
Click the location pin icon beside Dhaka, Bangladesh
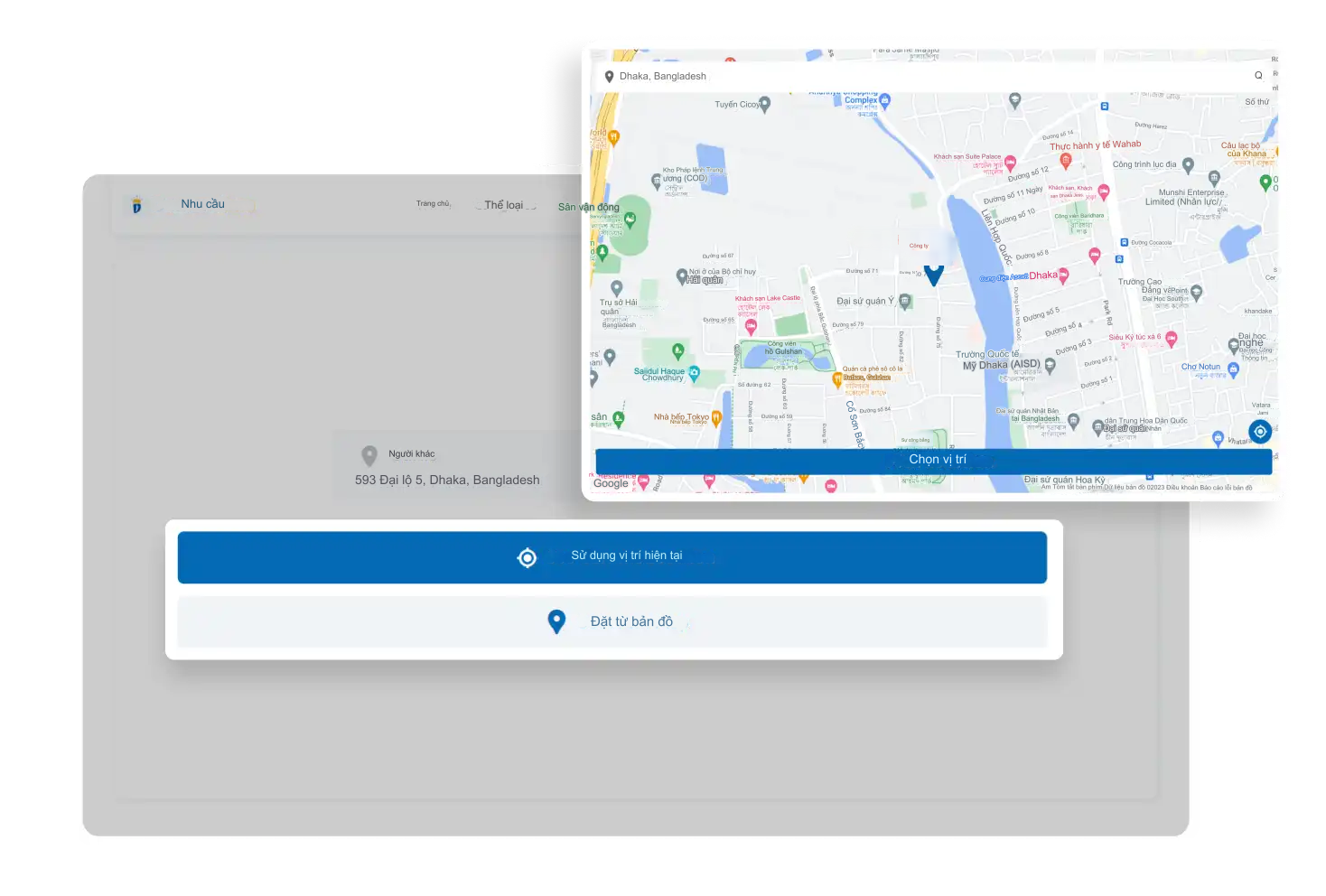tap(609, 77)
